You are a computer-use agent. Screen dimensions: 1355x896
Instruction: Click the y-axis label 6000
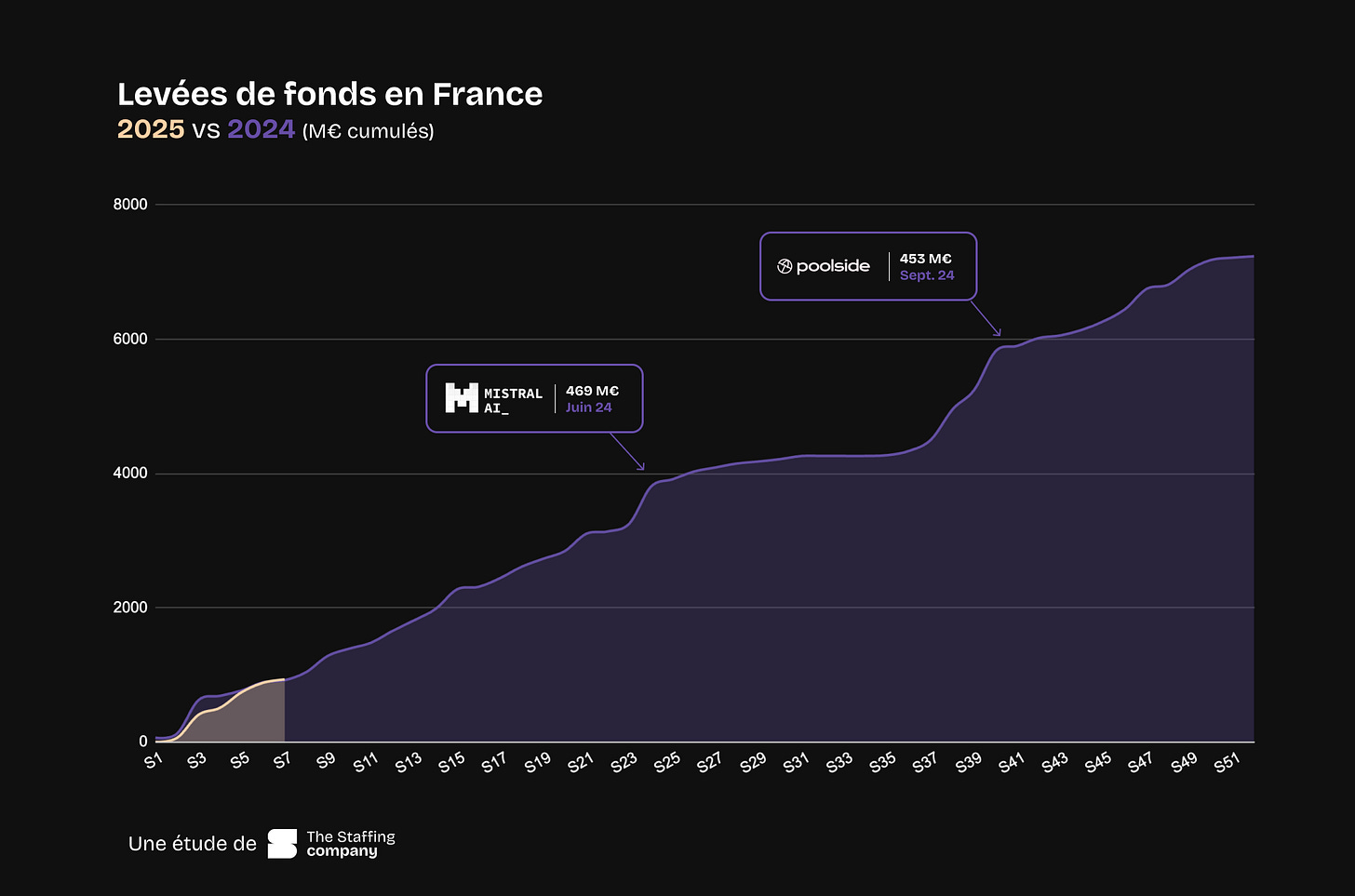(130, 340)
